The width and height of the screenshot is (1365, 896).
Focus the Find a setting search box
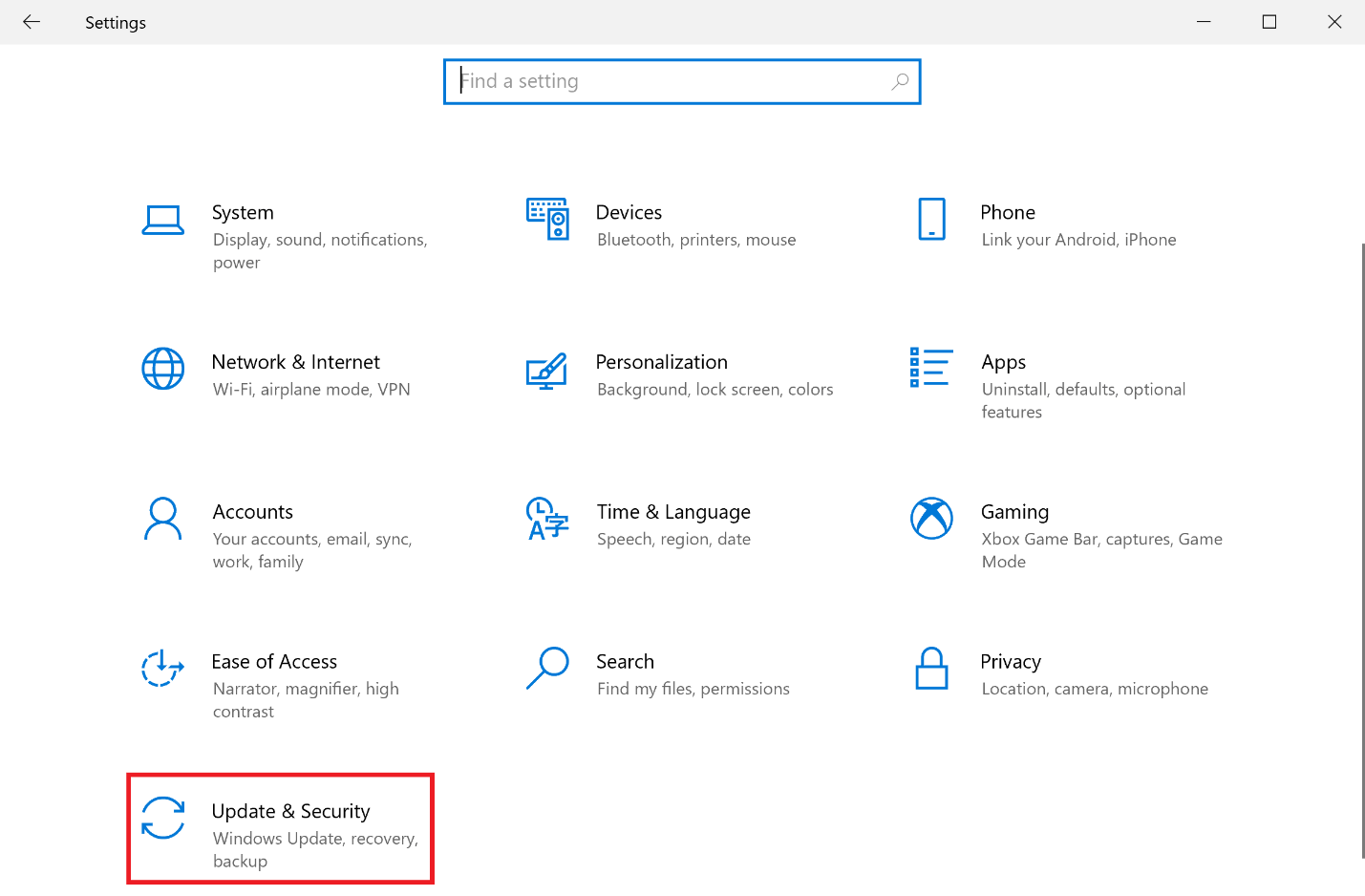[x=669, y=81]
